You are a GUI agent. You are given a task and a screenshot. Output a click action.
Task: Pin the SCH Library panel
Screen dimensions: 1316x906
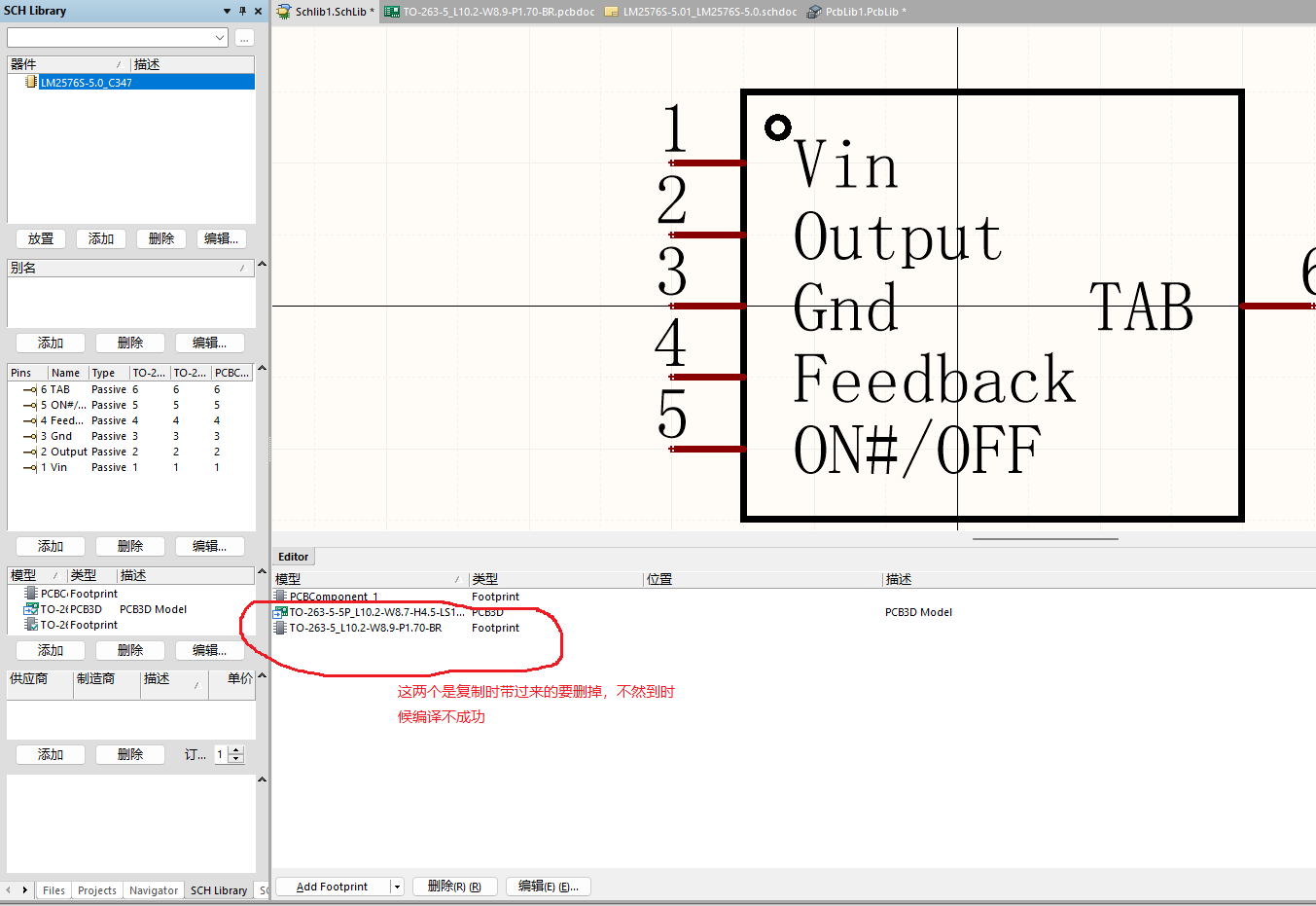click(x=242, y=11)
